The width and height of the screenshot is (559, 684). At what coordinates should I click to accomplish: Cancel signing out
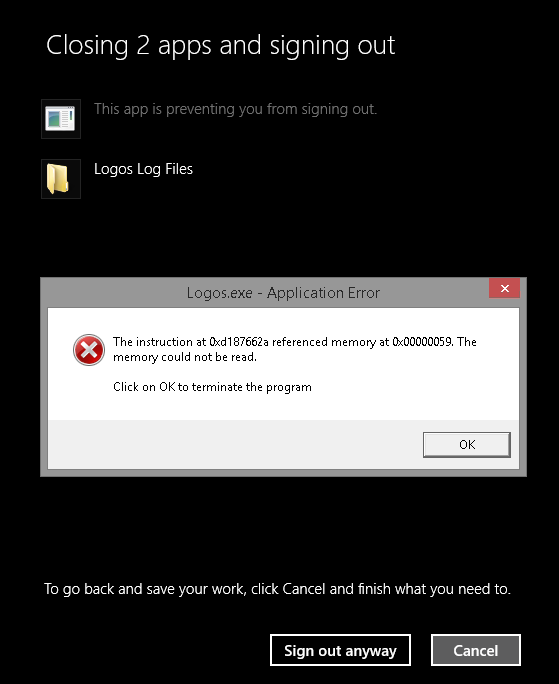coord(476,650)
